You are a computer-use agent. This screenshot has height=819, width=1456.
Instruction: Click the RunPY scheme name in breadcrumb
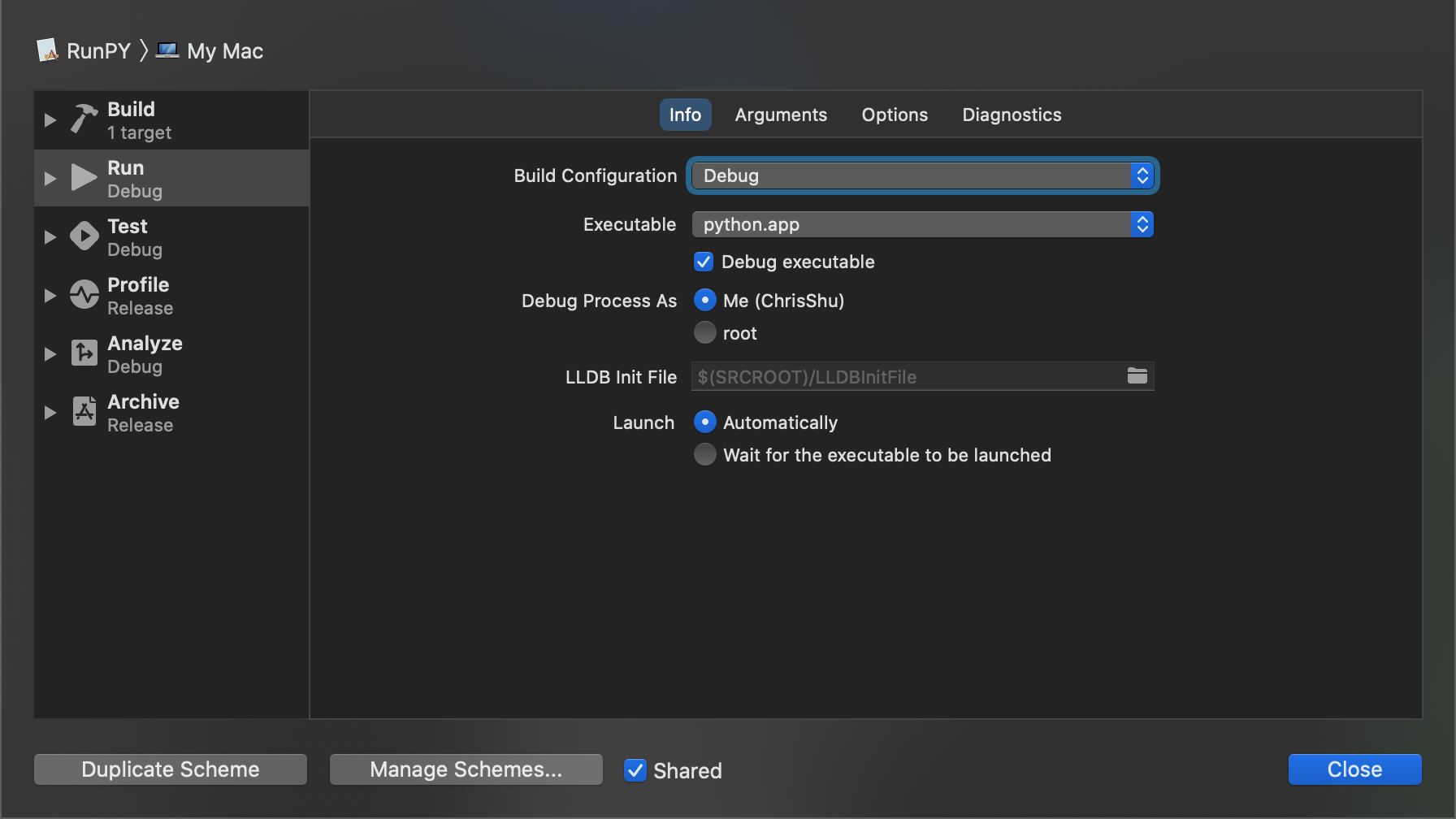pos(98,51)
